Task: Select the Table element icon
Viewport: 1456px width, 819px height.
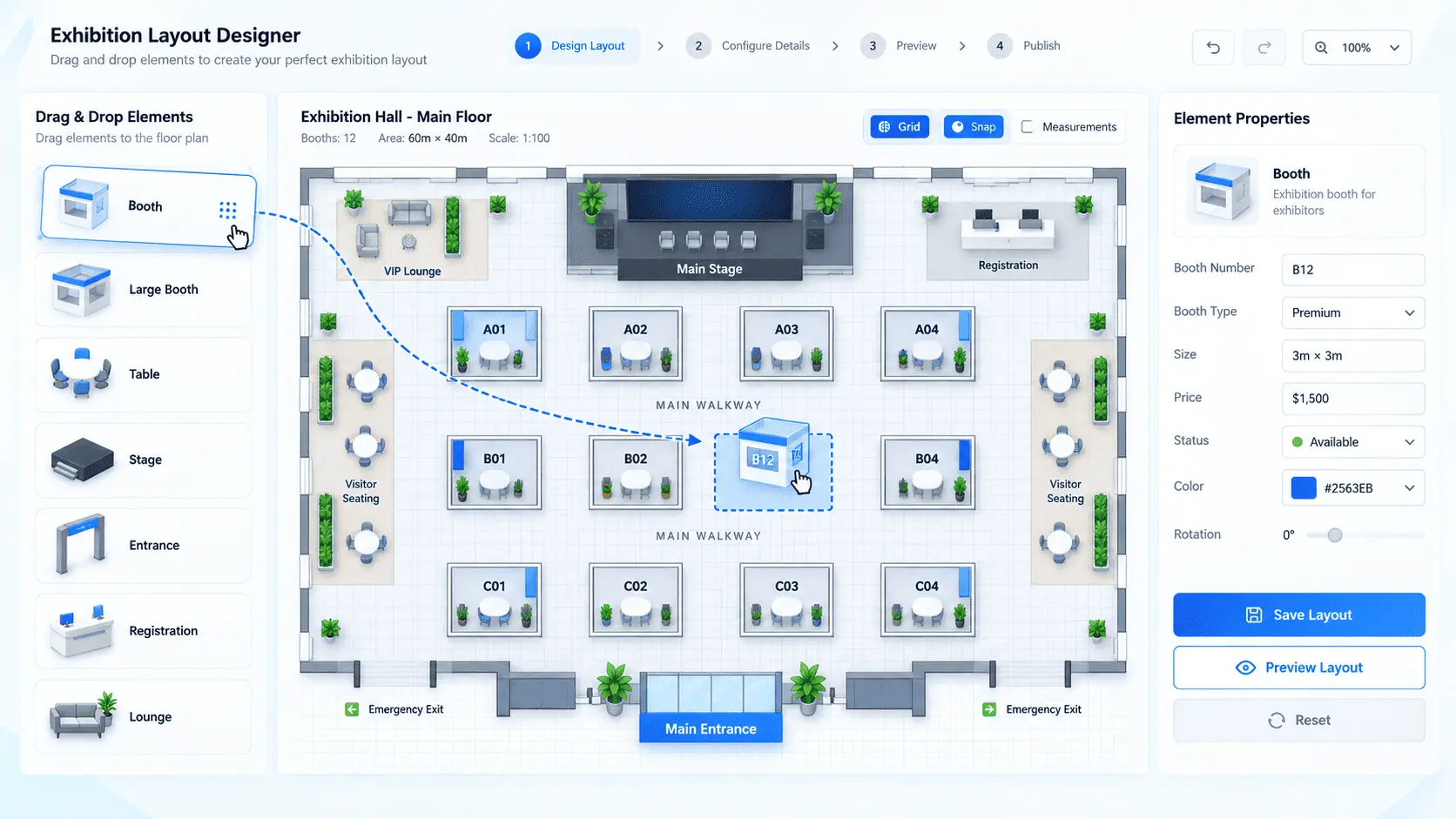Action: coord(81,373)
